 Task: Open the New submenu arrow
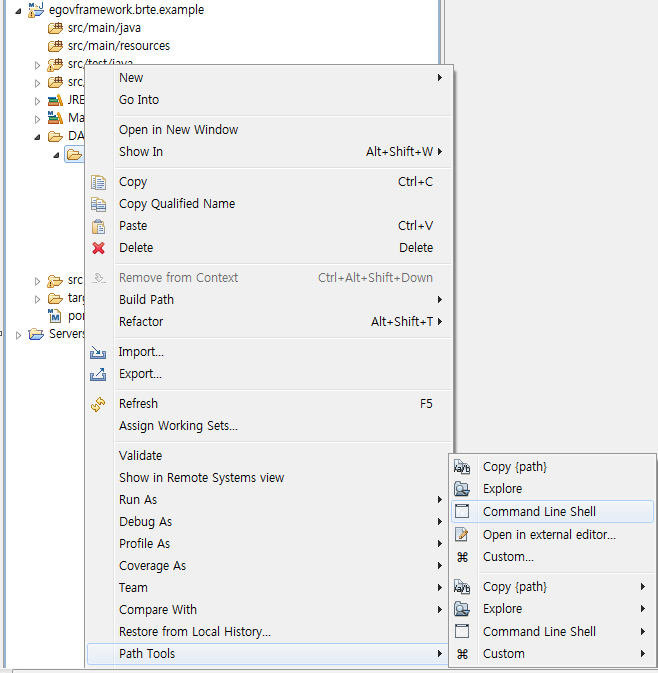pos(439,78)
